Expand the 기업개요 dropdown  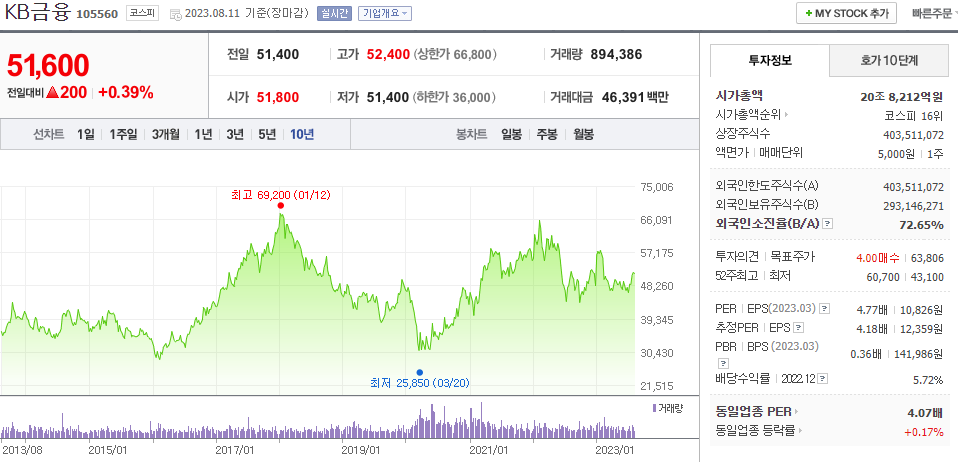pyautogui.click(x=385, y=13)
